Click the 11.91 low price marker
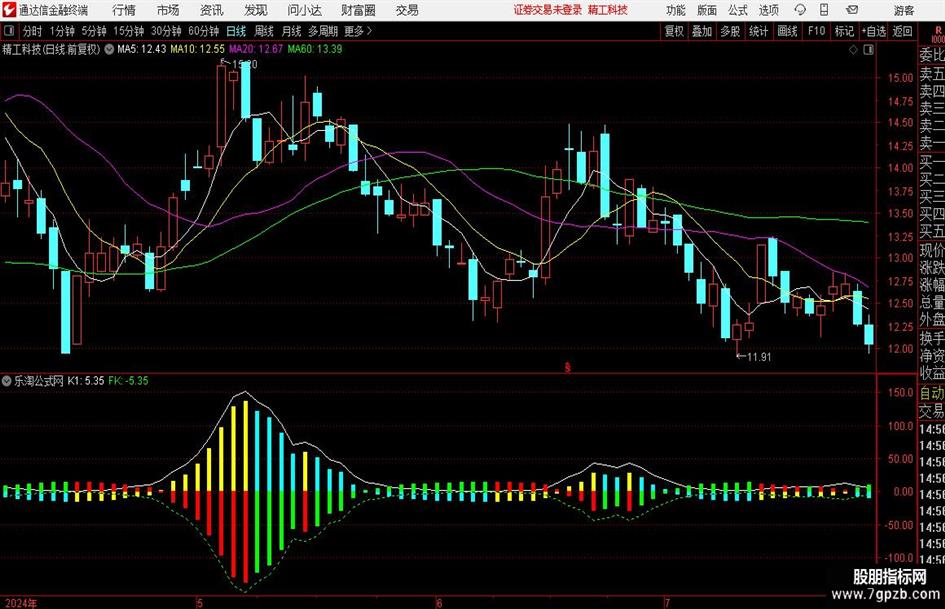Screen dimensions: 945x609 pos(754,357)
